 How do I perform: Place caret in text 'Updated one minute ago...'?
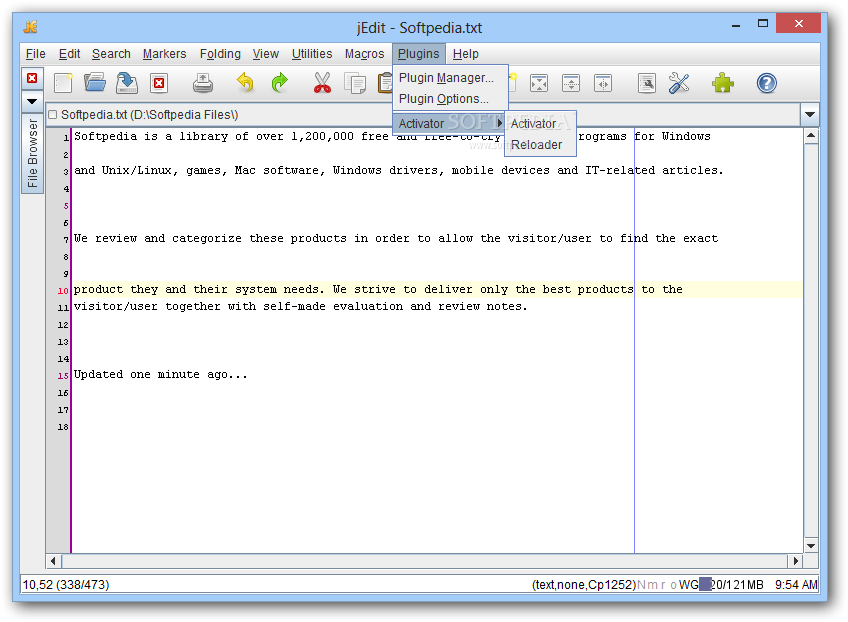click(161, 374)
